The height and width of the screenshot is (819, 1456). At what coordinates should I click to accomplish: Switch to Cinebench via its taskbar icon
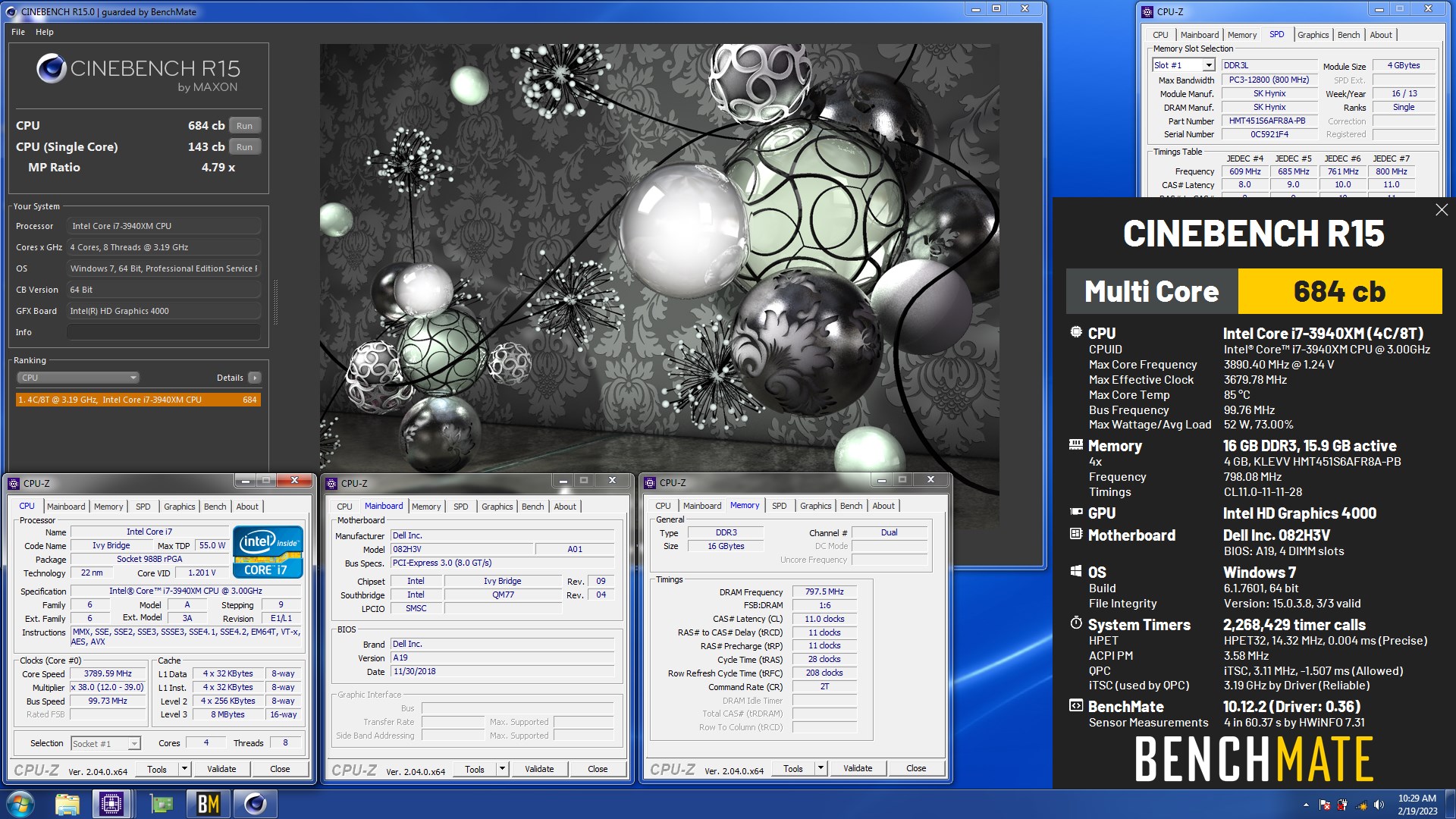[256, 804]
